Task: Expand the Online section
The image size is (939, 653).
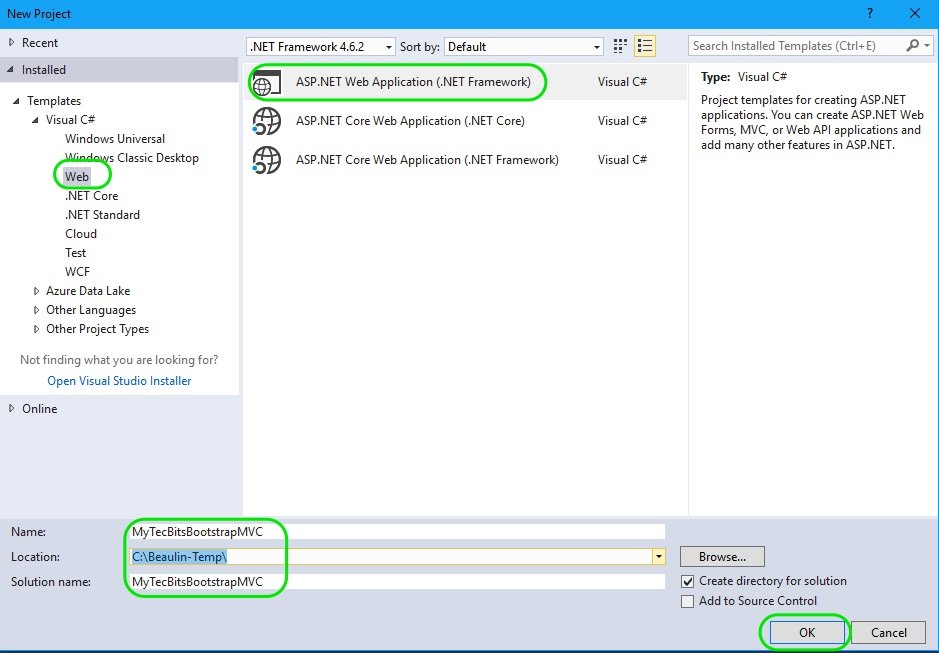Action: point(11,409)
